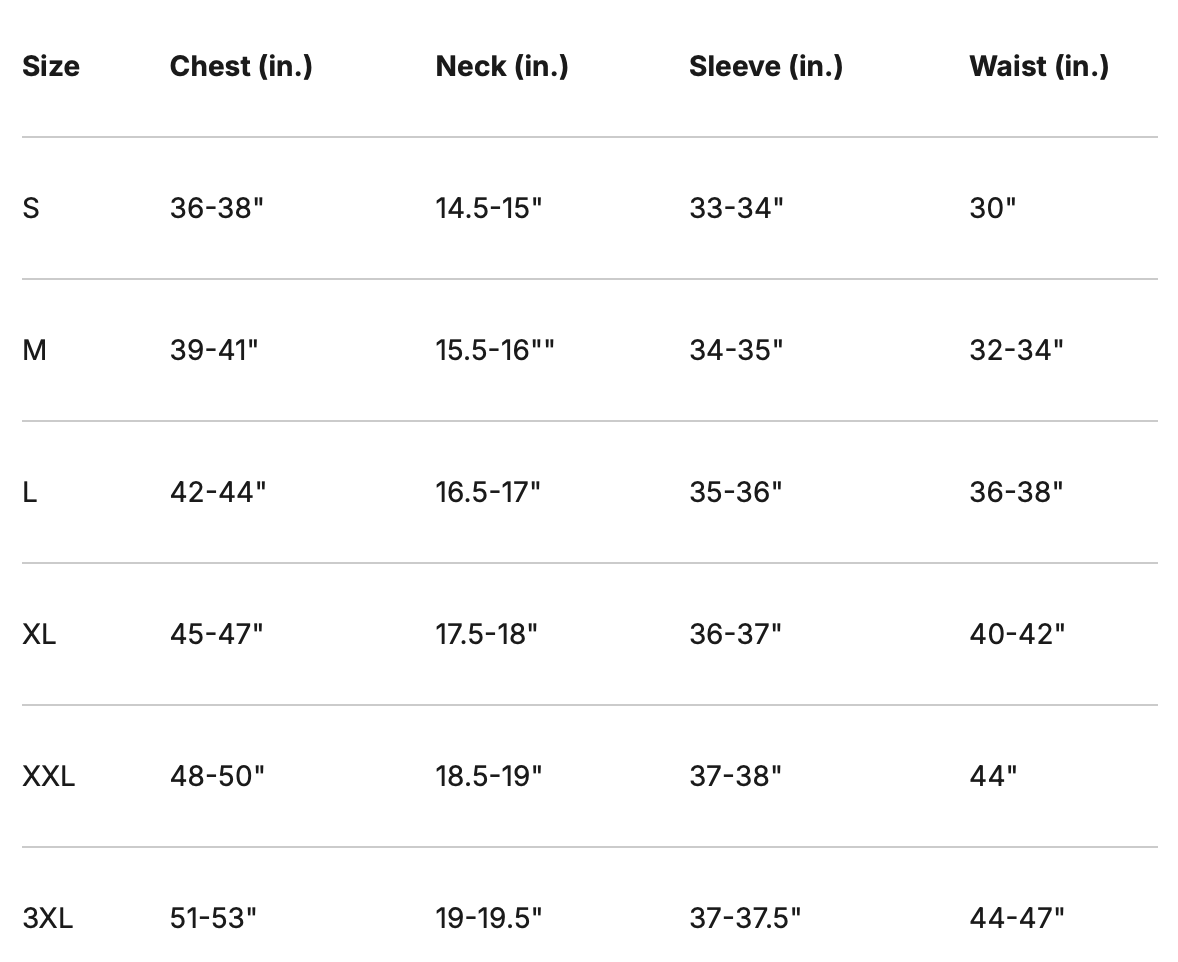Click the 19-19.5" neck measurement cell
This screenshot has height=962, width=1178.
click(489, 918)
